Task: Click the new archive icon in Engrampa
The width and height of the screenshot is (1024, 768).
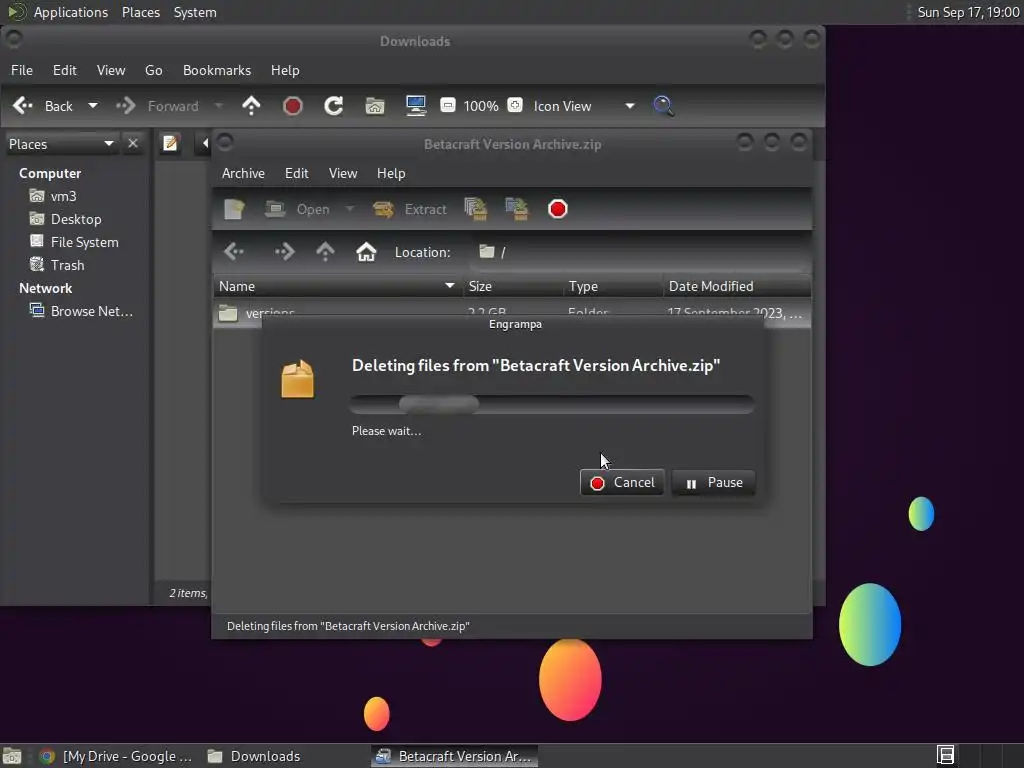Action: pos(234,209)
